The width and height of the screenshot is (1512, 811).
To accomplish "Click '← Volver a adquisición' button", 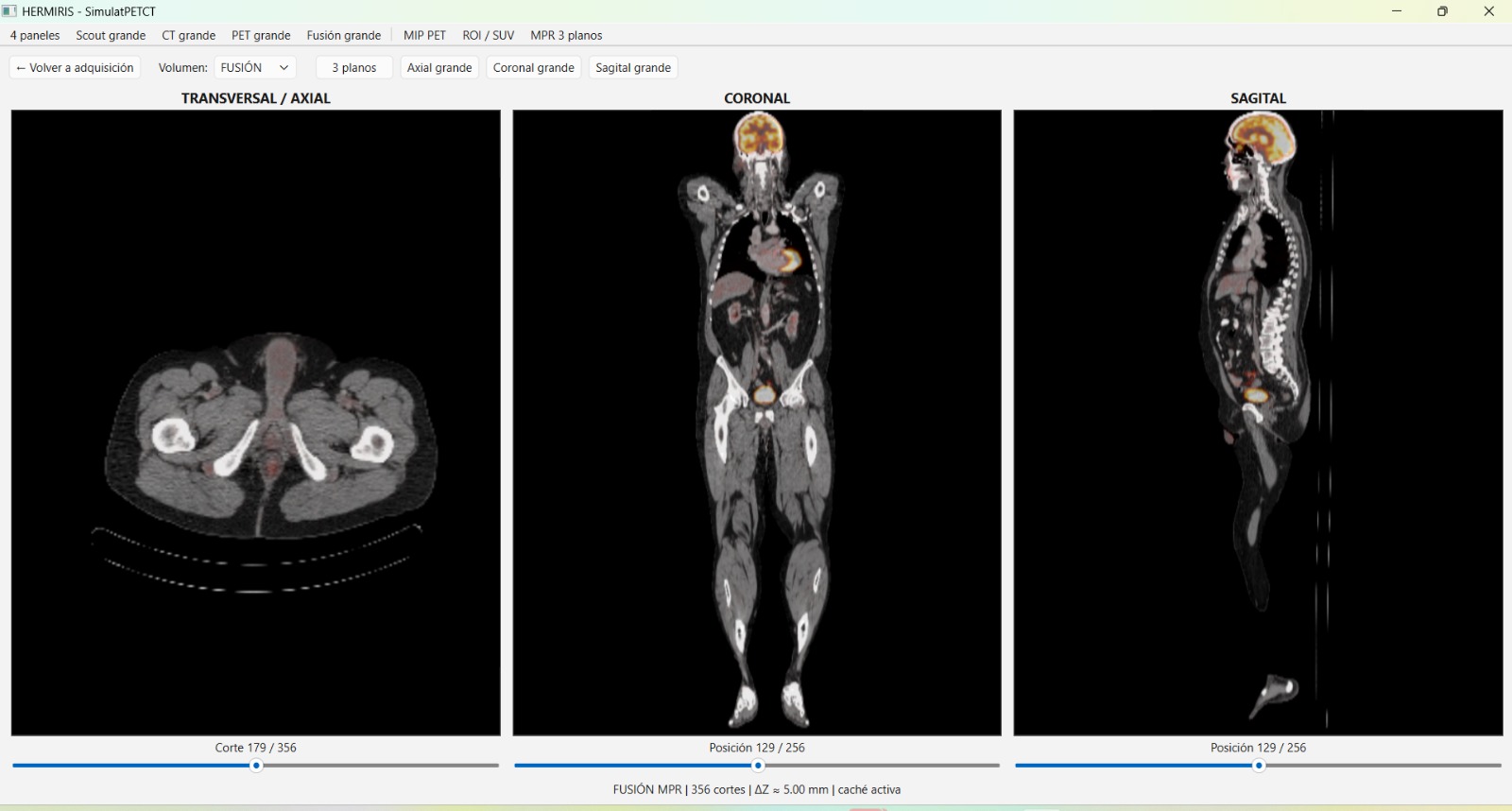I will (x=75, y=67).
